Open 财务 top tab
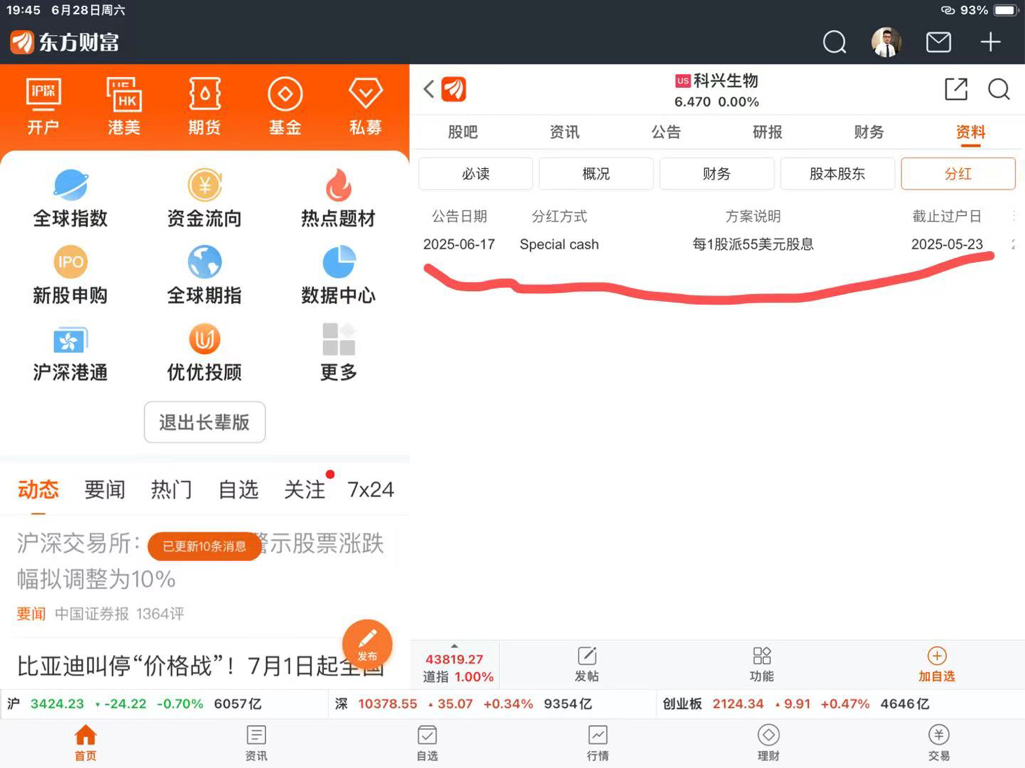This screenshot has height=768, width=1025. pos(869,132)
